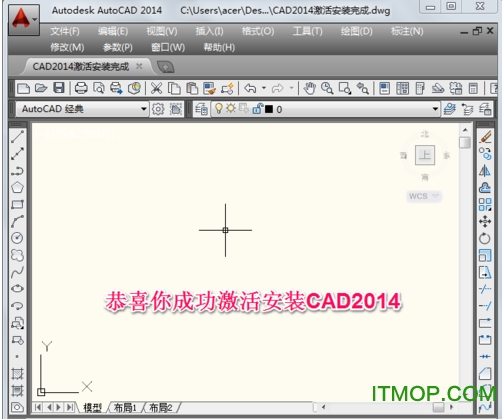Open the 格式(O) menu
This screenshot has height=419, width=502.
point(258,31)
